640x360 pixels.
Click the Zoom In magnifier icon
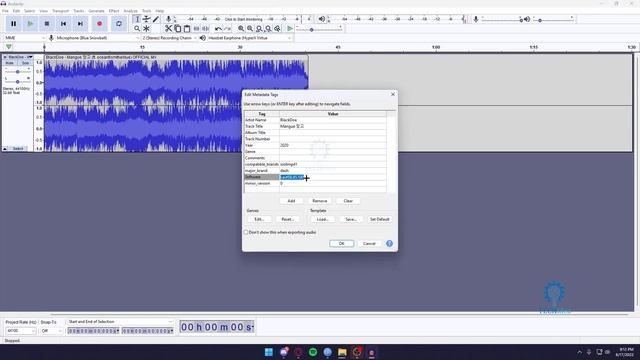tap(241, 29)
